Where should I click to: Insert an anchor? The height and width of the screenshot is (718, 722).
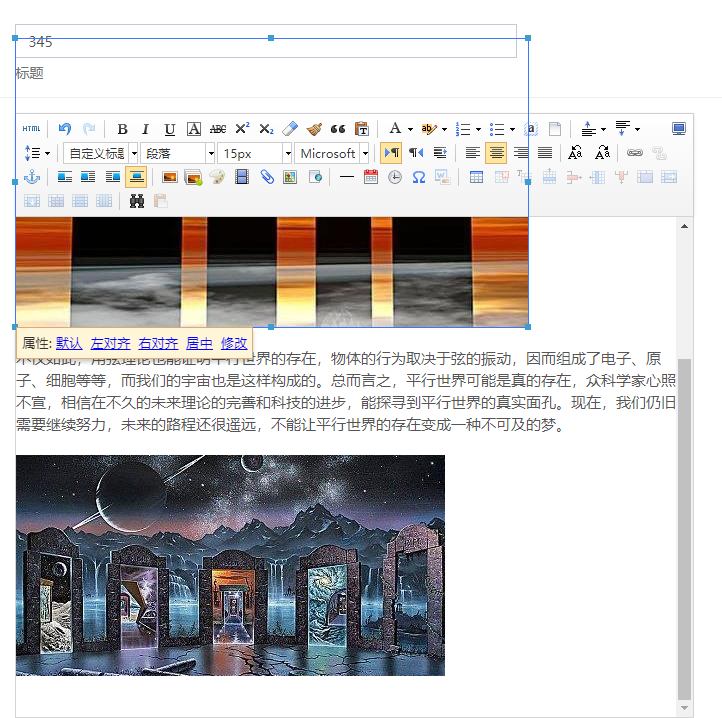click(x=32, y=177)
